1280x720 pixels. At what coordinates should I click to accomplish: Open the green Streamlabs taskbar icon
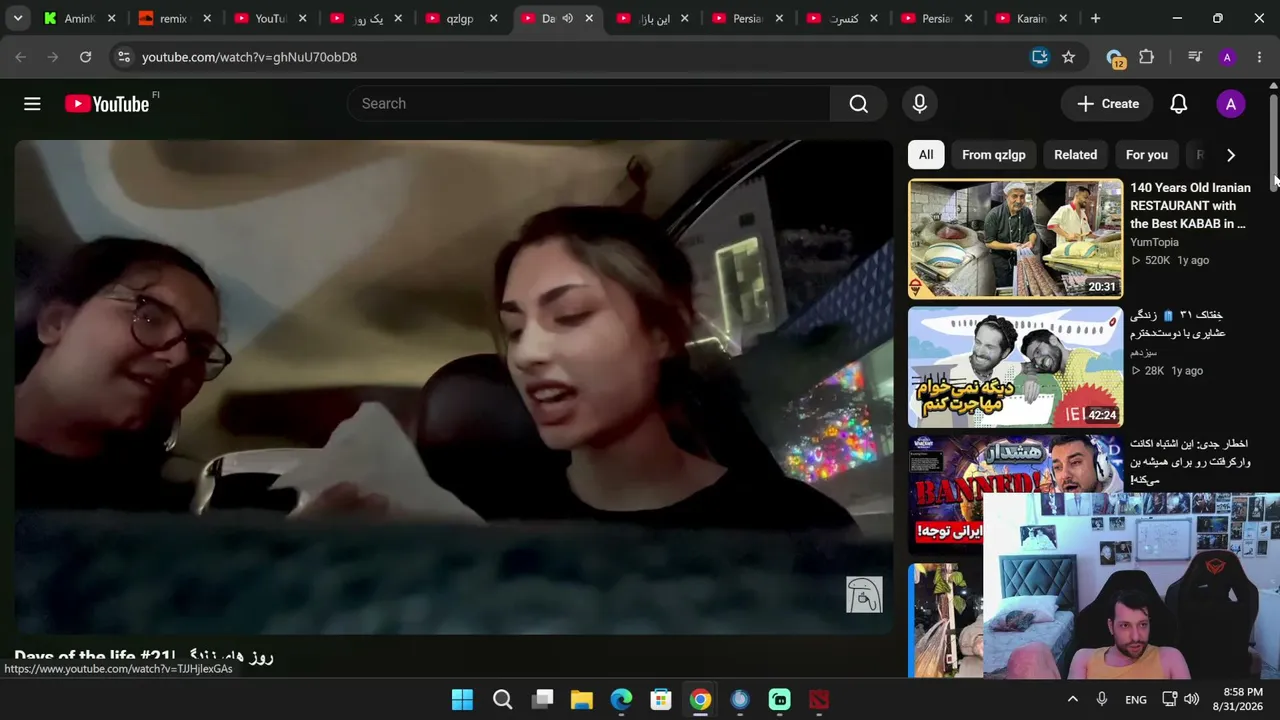pos(779,699)
